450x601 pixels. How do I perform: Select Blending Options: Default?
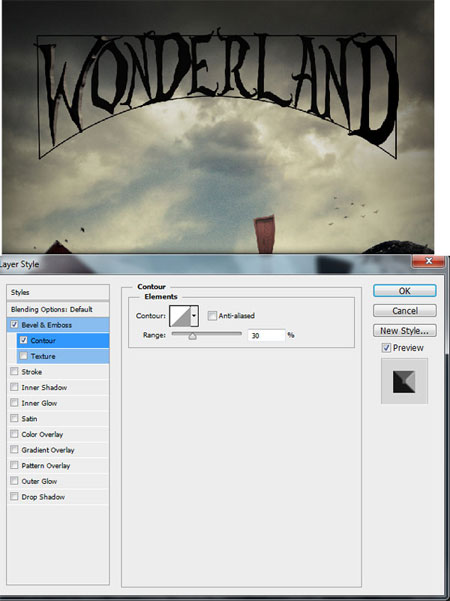click(x=58, y=309)
